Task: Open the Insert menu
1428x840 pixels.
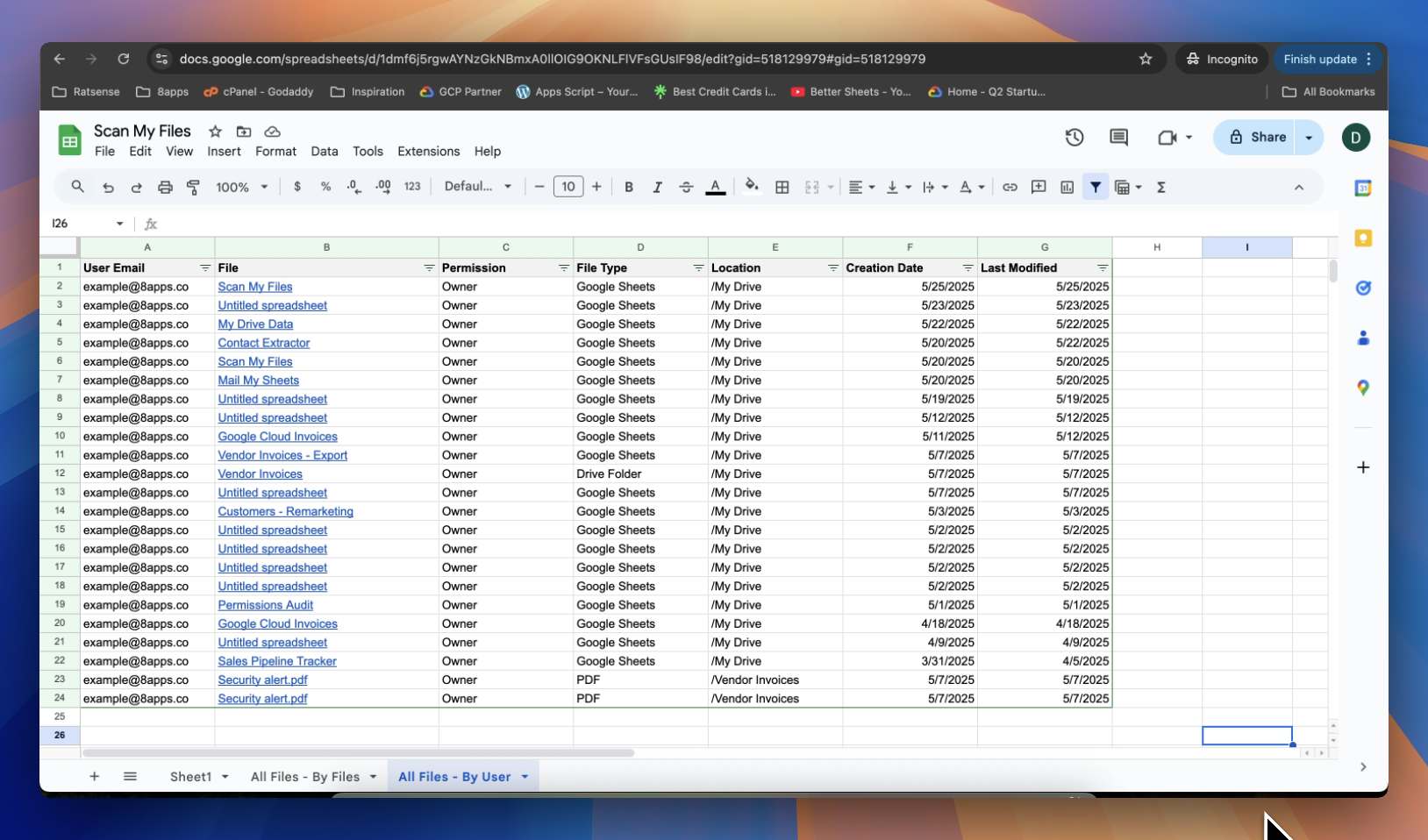Action: (224, 152)
